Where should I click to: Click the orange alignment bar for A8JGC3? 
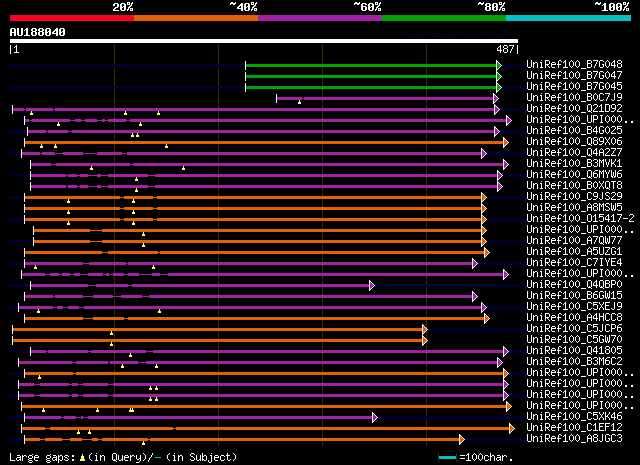point(242,440)
